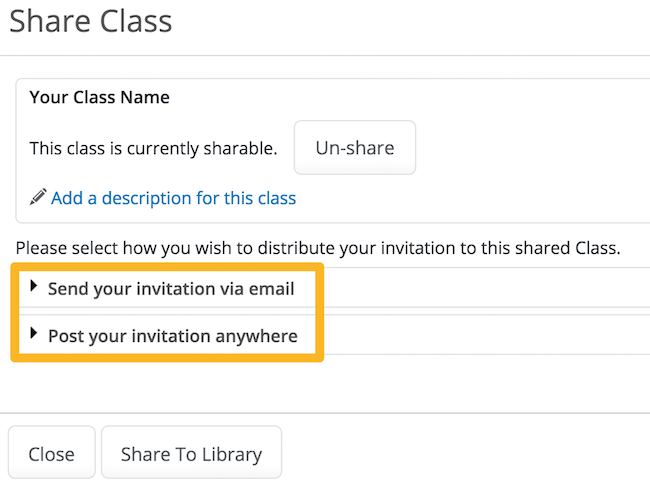
Task: Click the Close button
Action: [x=51, y=453]
